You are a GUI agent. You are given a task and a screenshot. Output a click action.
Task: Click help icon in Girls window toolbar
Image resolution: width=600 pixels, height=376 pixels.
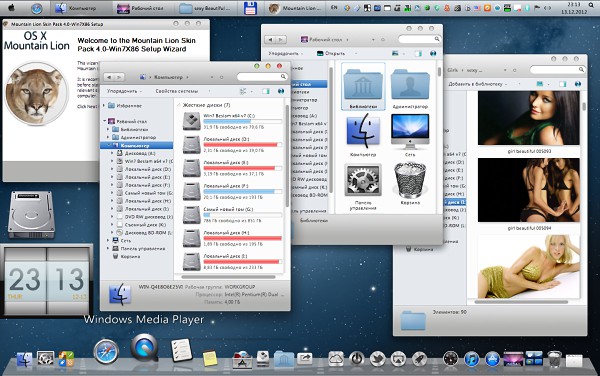pyautogui.click(x=578, y=84)
